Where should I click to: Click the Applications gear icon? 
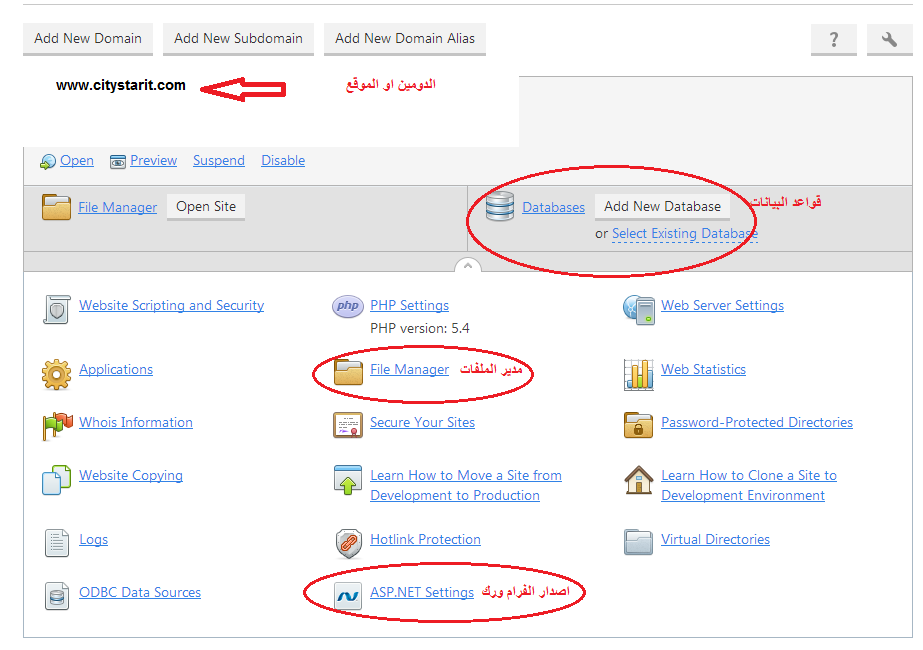(x=57, y=374)
